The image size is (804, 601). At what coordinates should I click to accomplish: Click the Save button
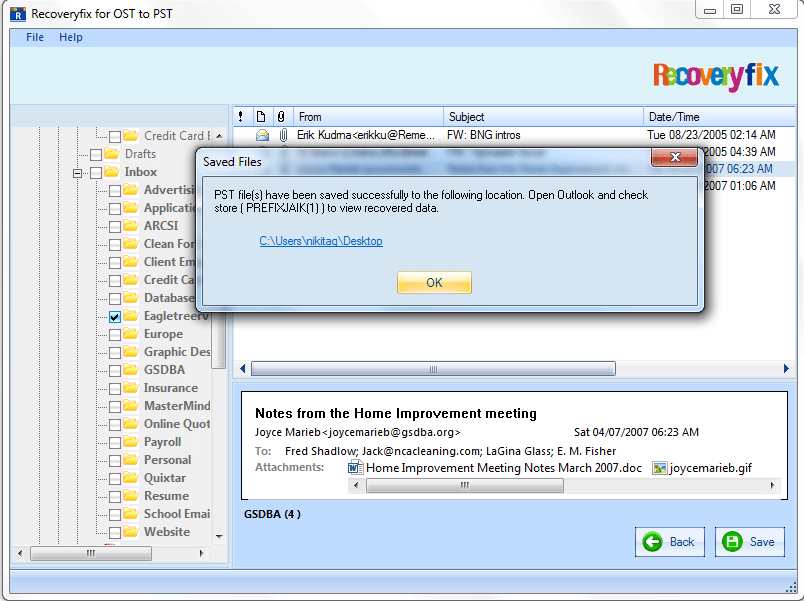pyautogui.click(x=750, y=542)
